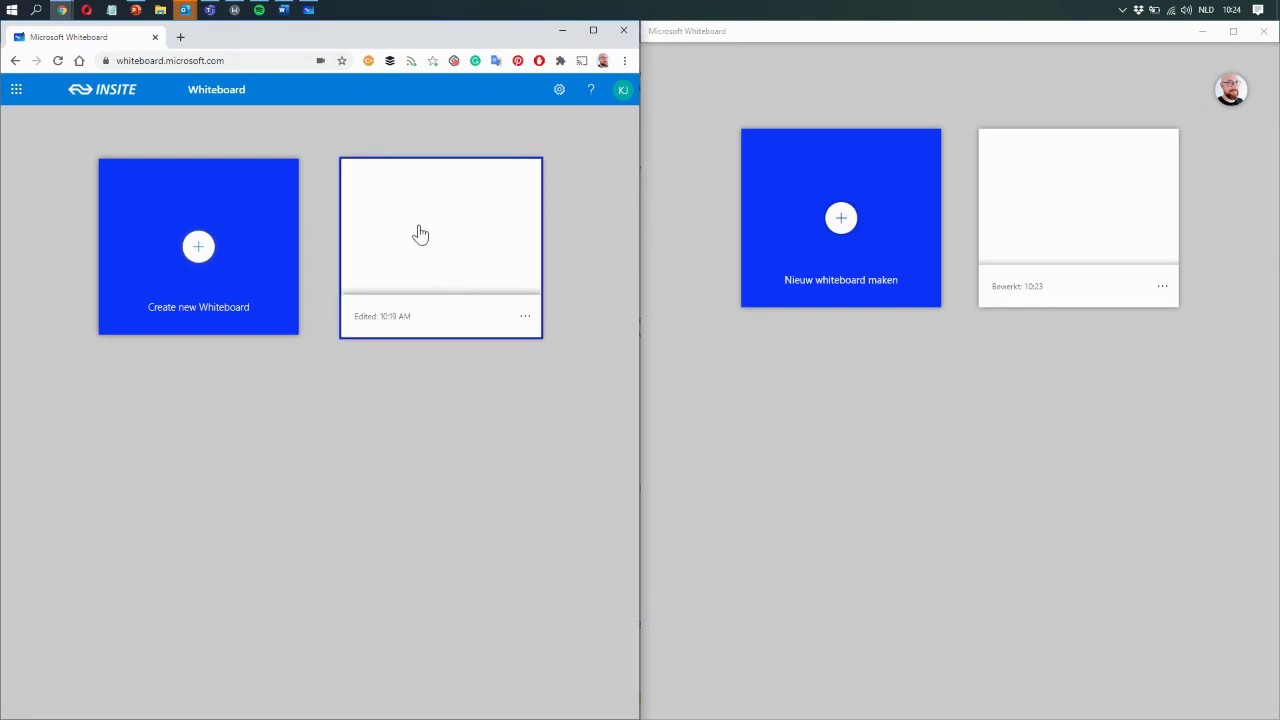Open PowerPoint from the taskbar
This screenshot has width=1280, height=720.
click(136, 10)
